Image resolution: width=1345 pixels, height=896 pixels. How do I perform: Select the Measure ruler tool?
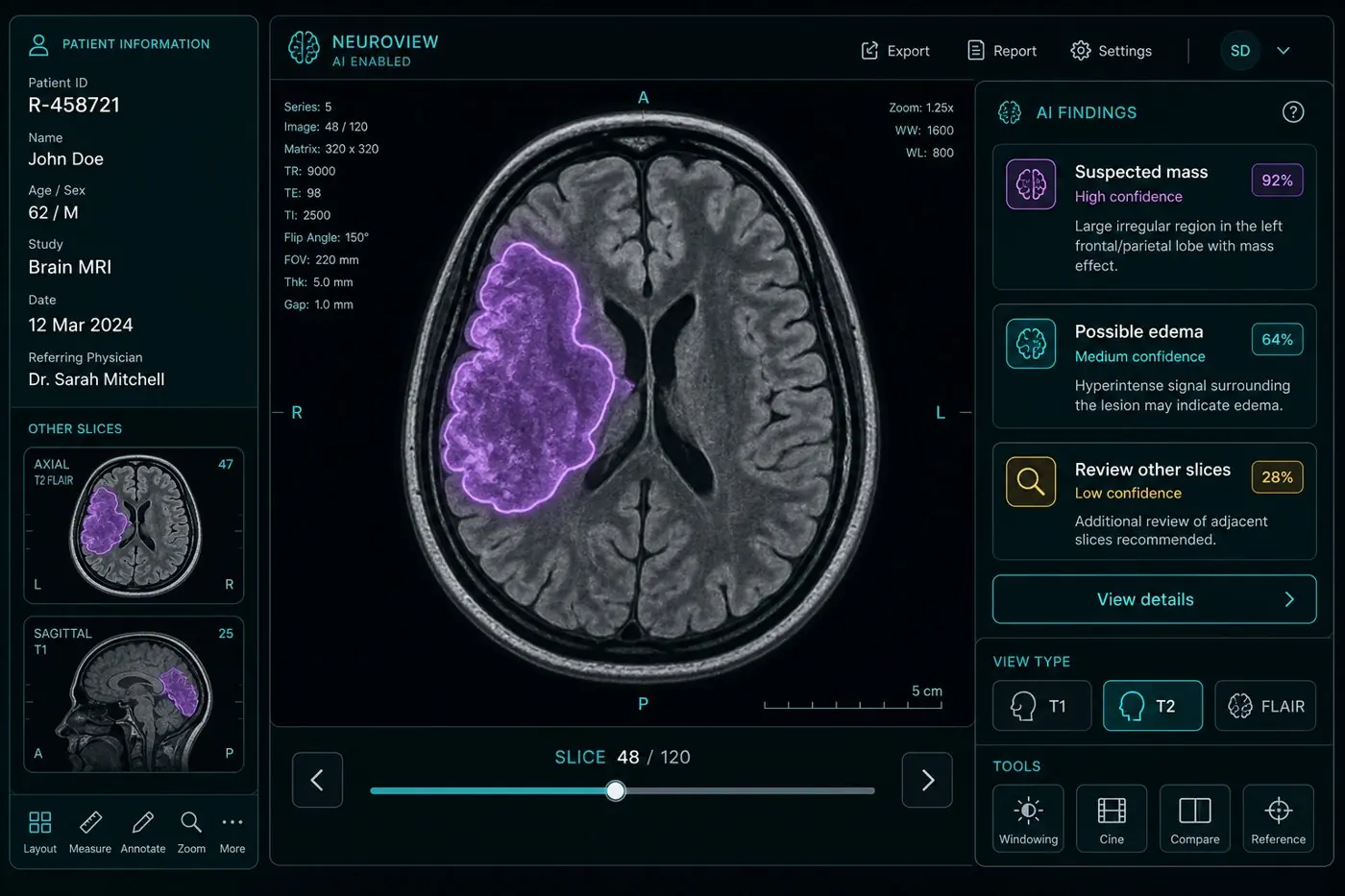click(90, 832)
